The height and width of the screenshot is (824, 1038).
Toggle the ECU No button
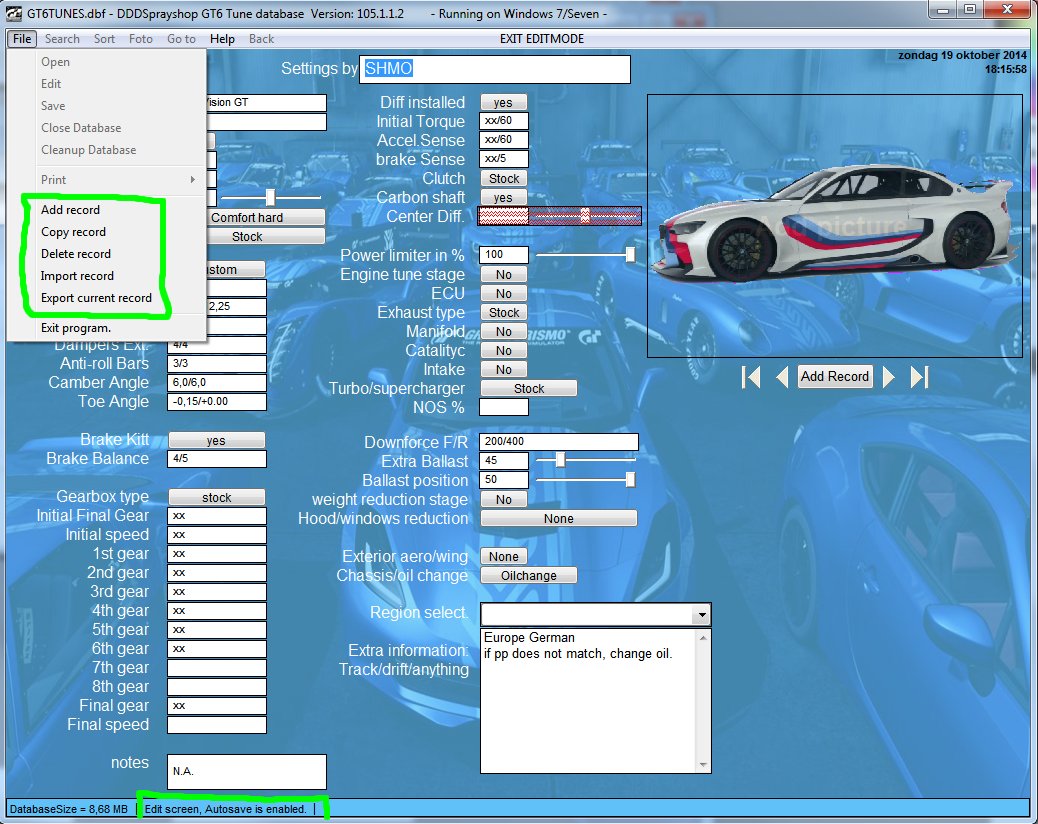(504, 294)
